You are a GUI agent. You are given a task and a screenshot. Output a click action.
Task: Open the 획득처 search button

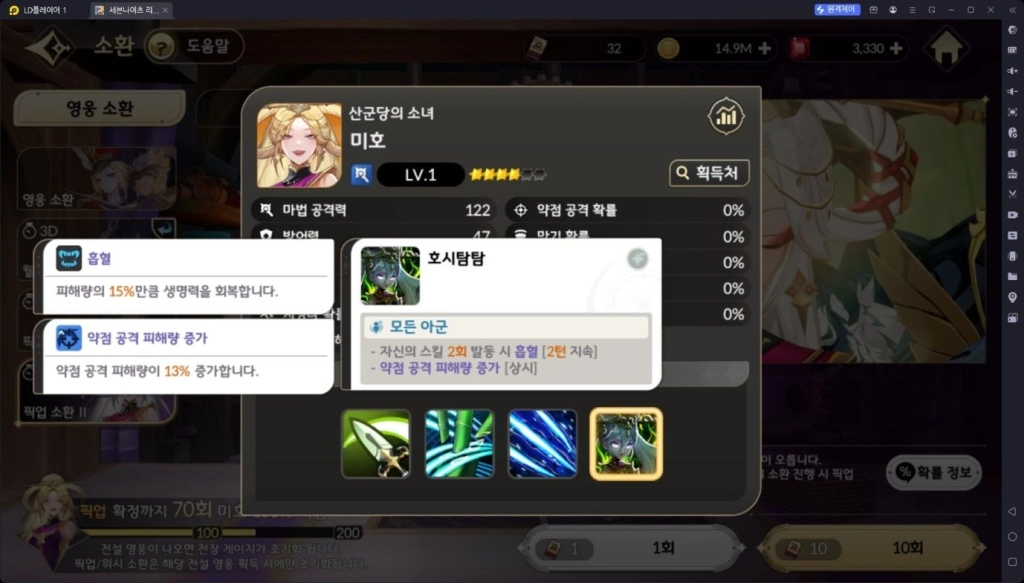[709, 173]
